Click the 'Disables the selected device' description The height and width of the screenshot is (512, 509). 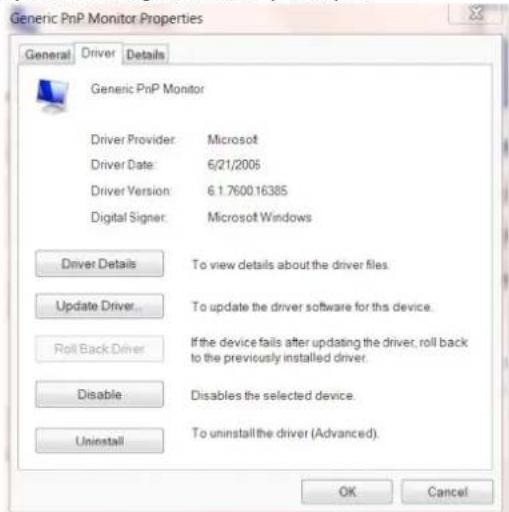click(x=273, y=396)
